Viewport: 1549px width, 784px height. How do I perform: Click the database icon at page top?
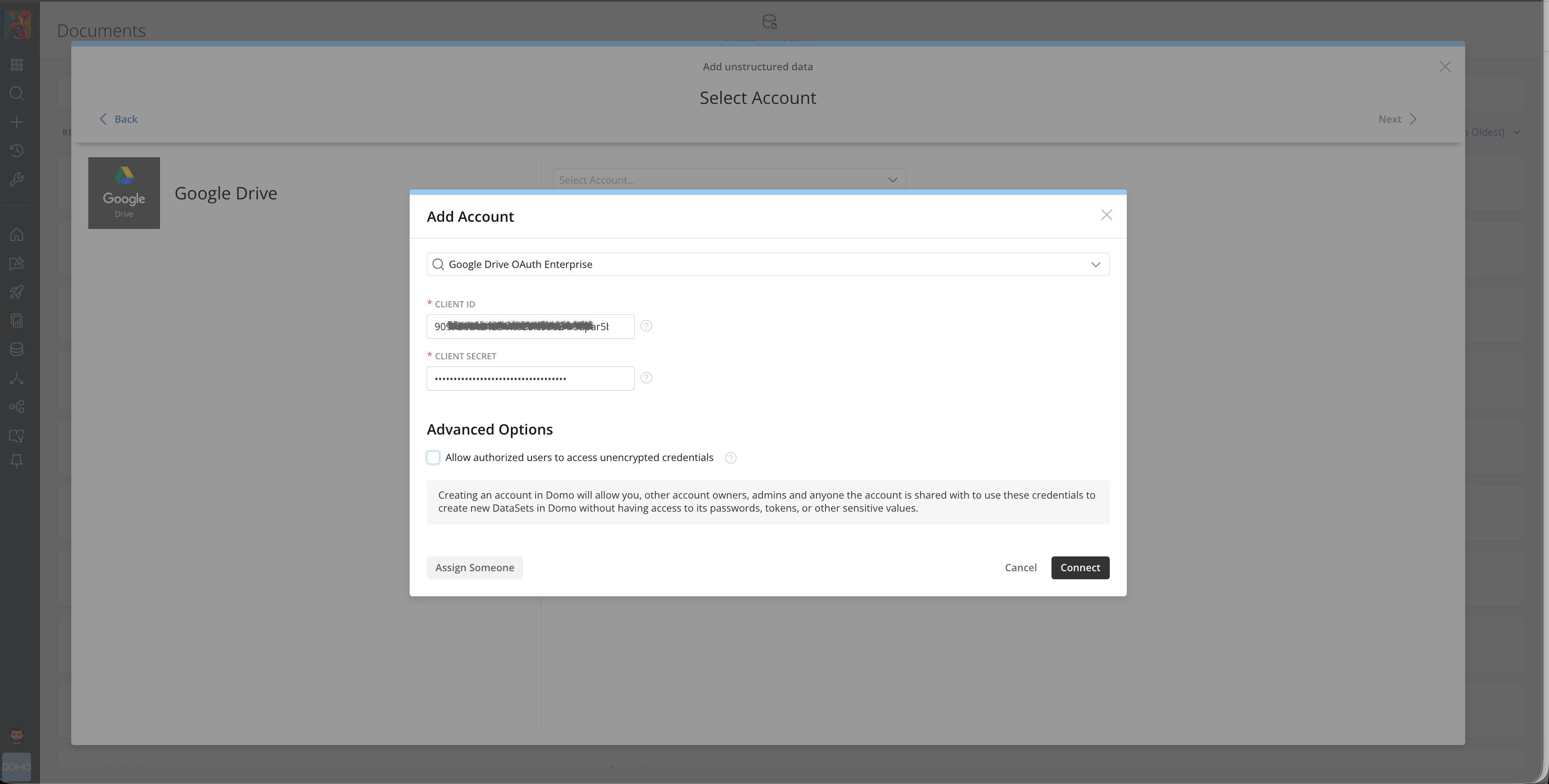770,22
